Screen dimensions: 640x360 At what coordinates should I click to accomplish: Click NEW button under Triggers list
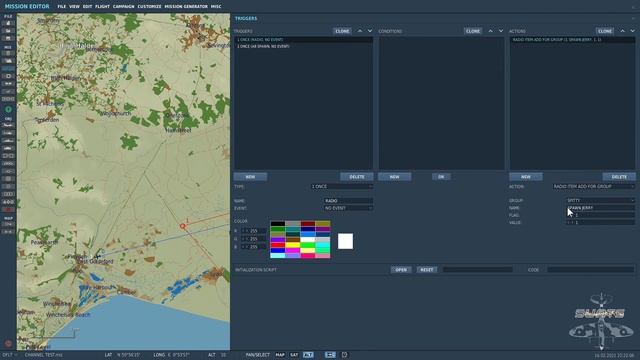250,177
